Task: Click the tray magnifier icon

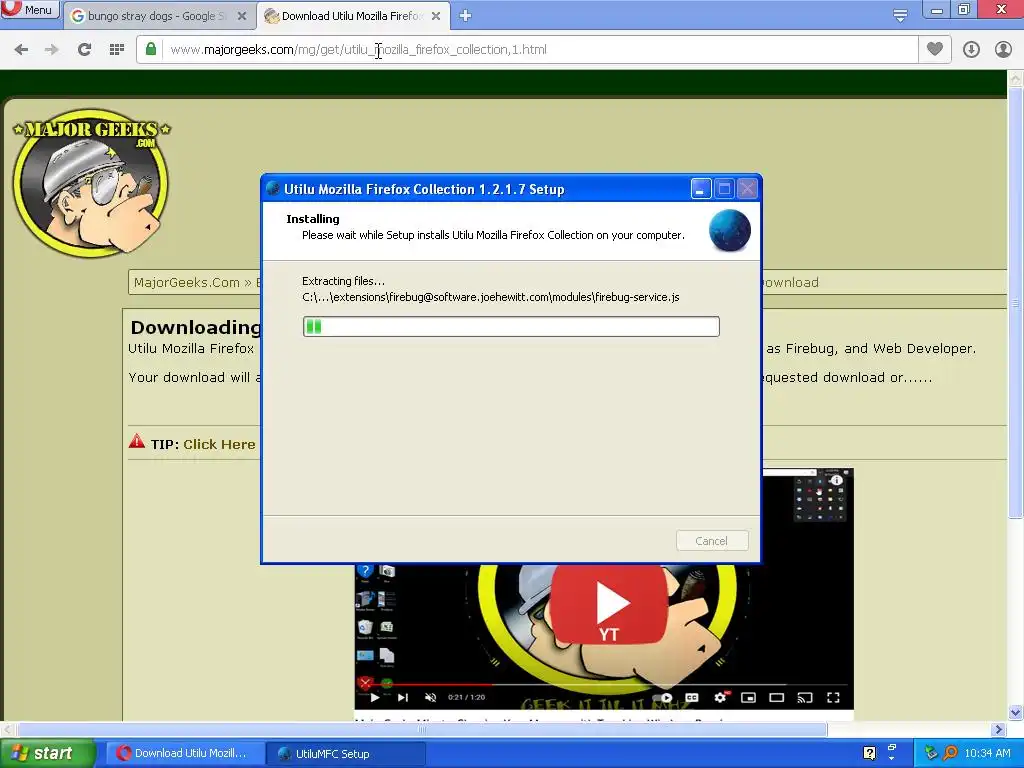Action: 951,753
